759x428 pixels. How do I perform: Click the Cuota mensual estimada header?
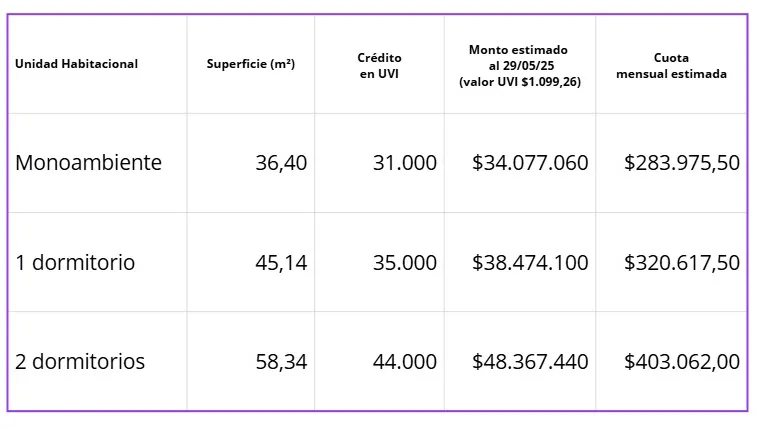(x=671, y=66)
